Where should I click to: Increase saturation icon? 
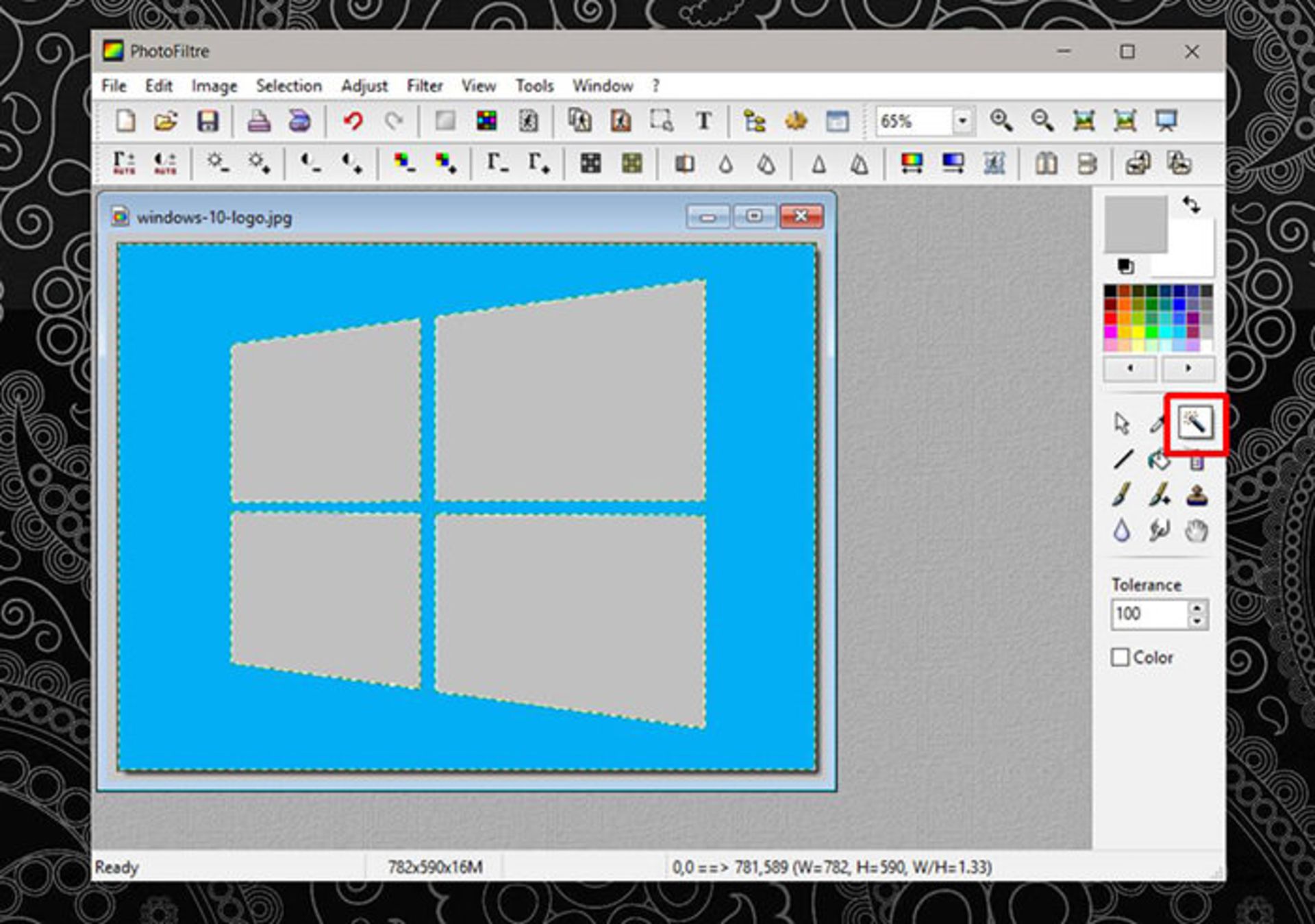point(446,163)
